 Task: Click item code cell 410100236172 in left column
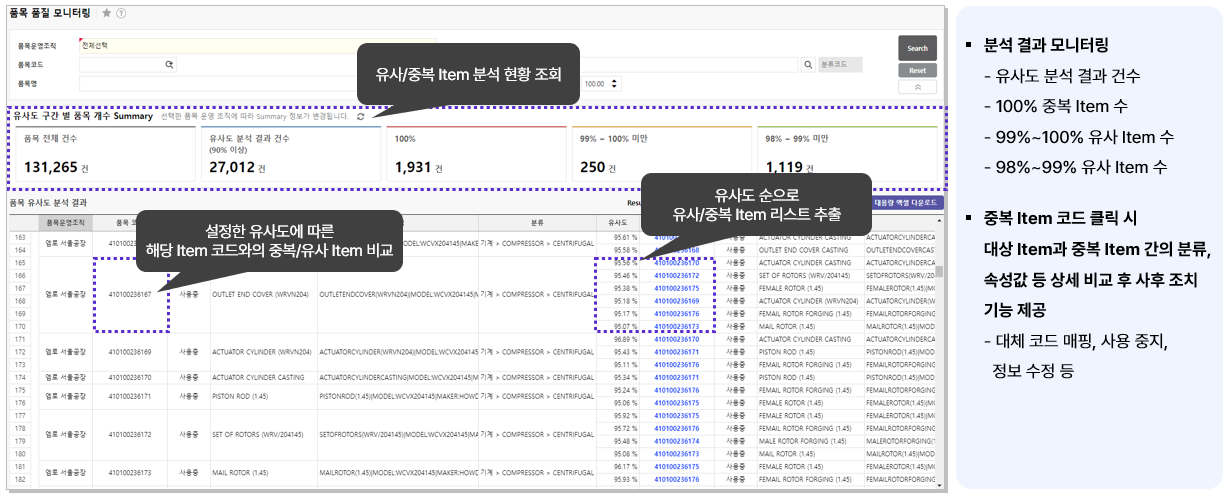click(x=129, y=435)
